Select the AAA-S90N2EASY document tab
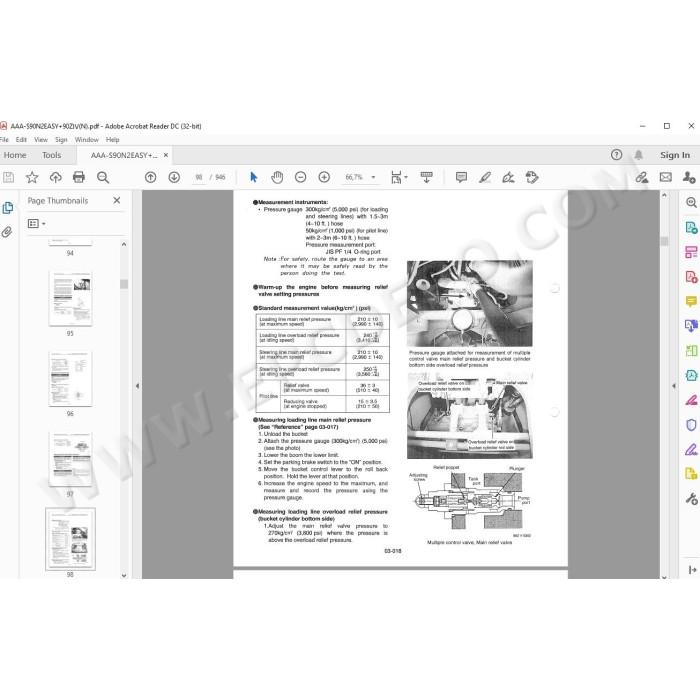 click(x=124, y=155)
